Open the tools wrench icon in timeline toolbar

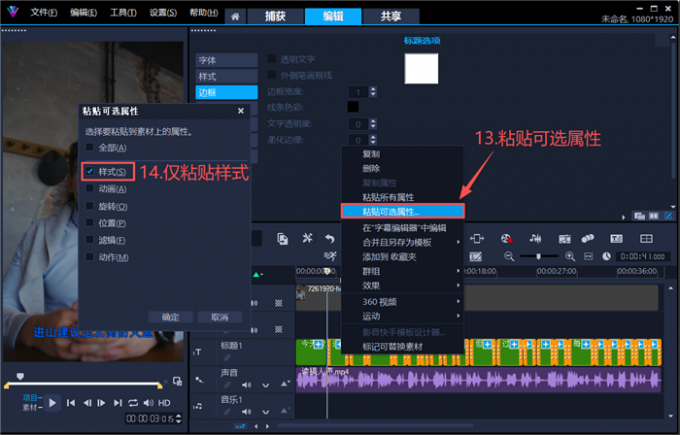pyautogui.click(x=307, y=238)
